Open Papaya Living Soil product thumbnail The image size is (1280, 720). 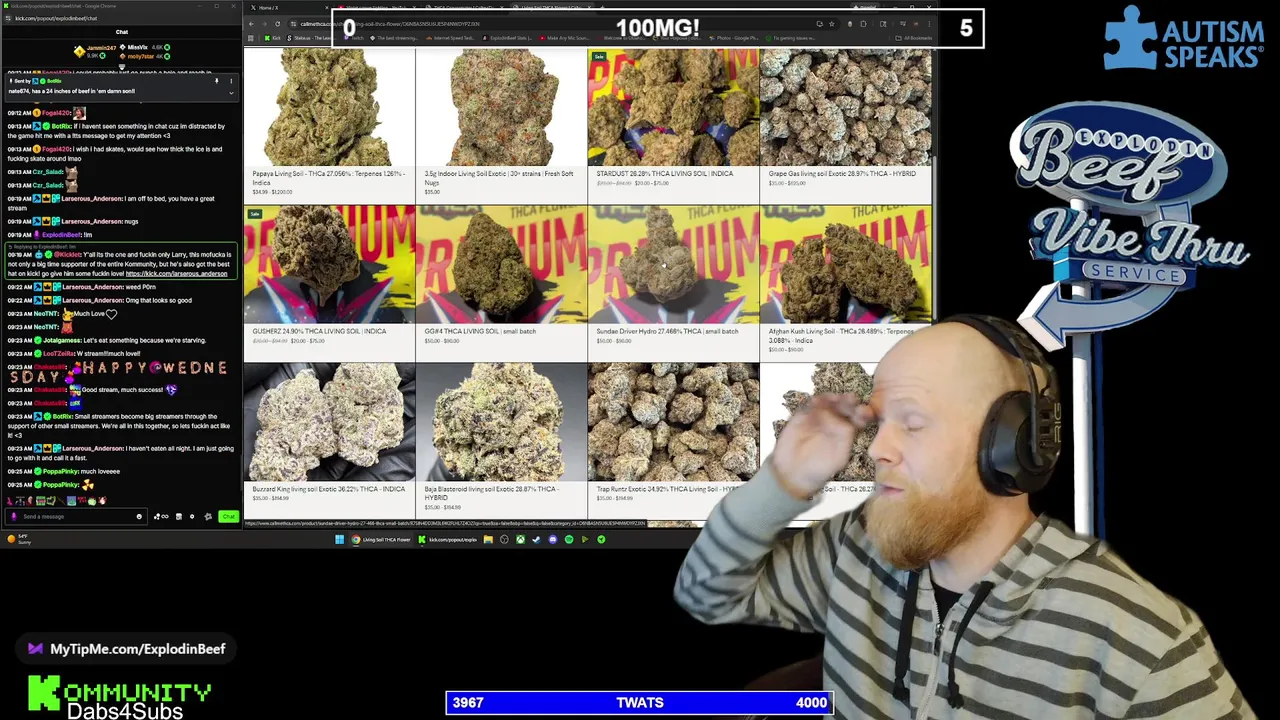tap(329, 107)
